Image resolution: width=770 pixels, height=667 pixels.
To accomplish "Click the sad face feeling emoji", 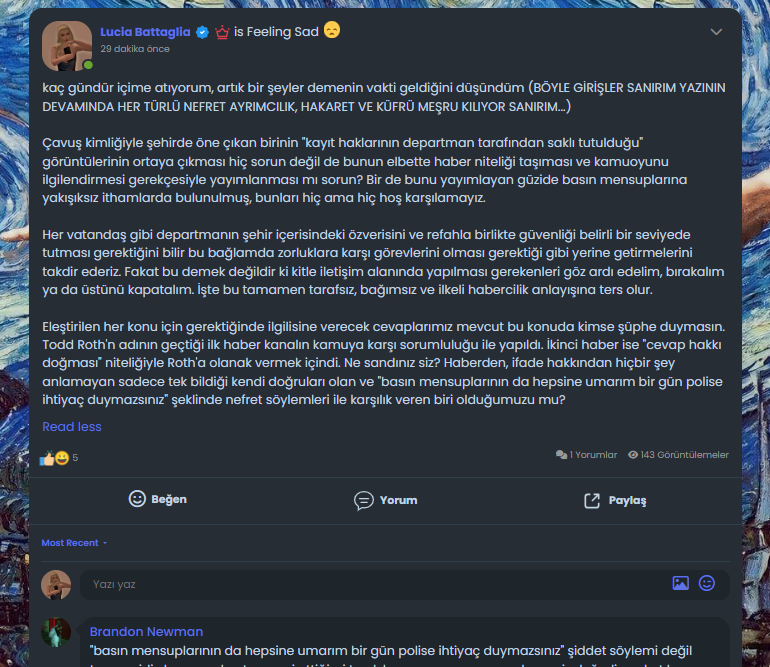I will point(332,30).
